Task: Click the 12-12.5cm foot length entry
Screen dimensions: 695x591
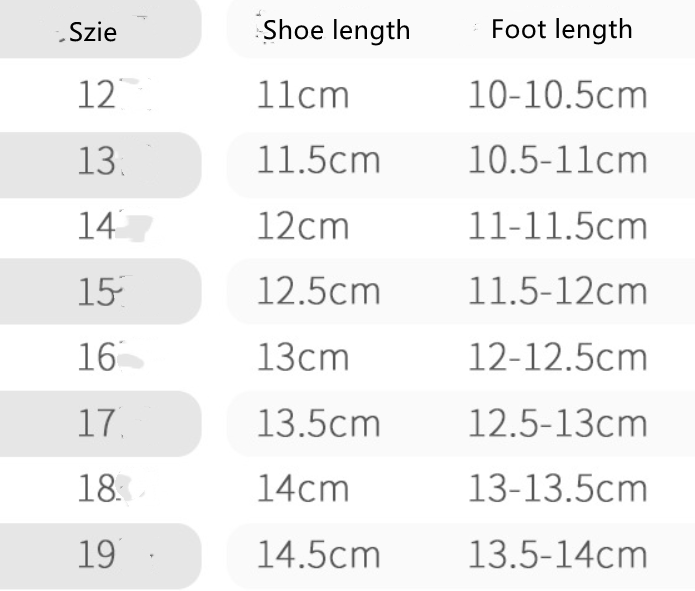Action: point(558,357)
